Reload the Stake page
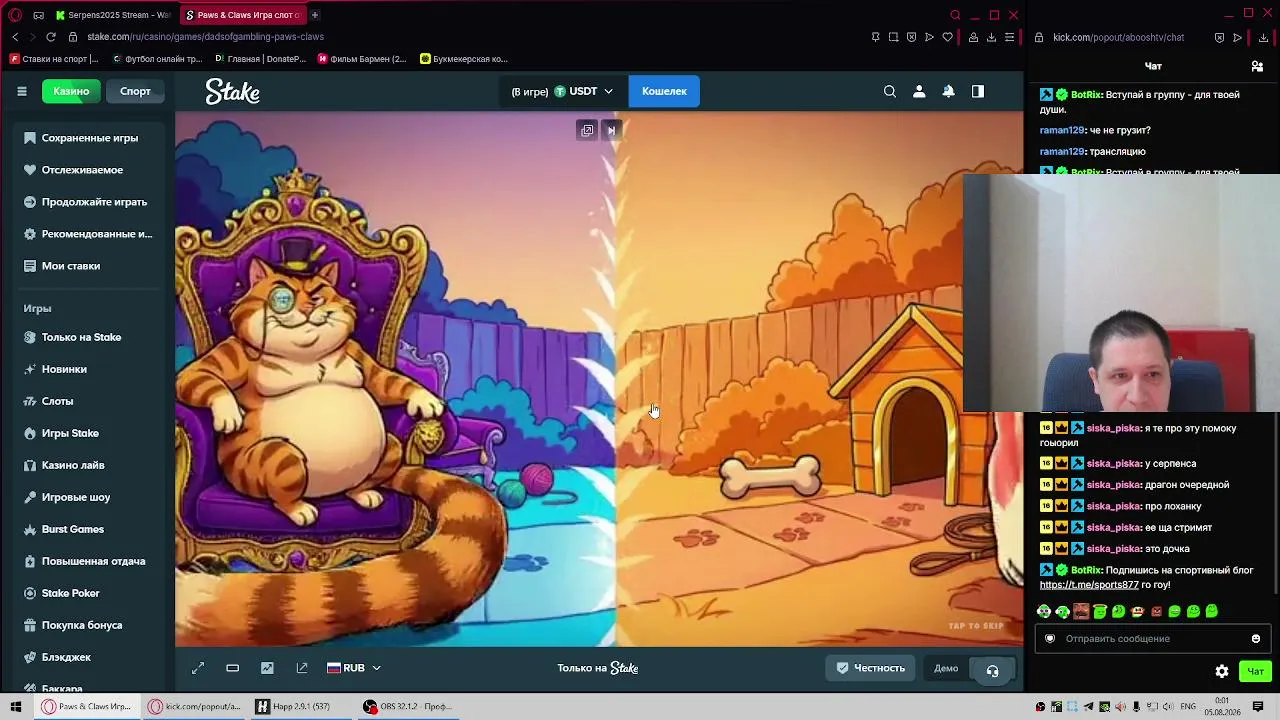 [51, 37]
